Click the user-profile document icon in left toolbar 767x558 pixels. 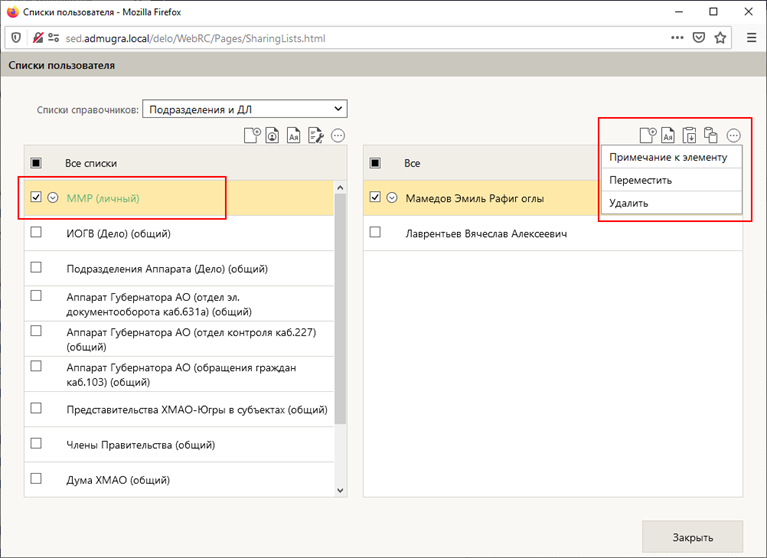coord(272,135)
